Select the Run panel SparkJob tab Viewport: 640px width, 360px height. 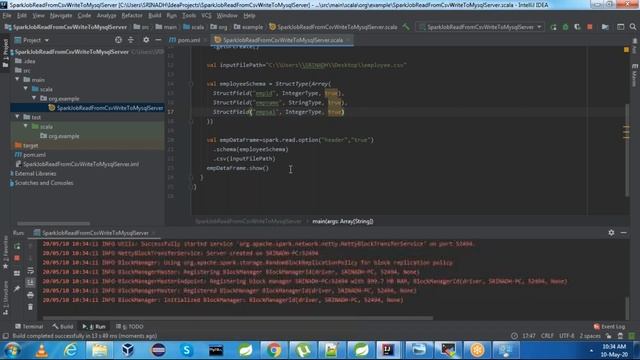[x=95, y=233]
